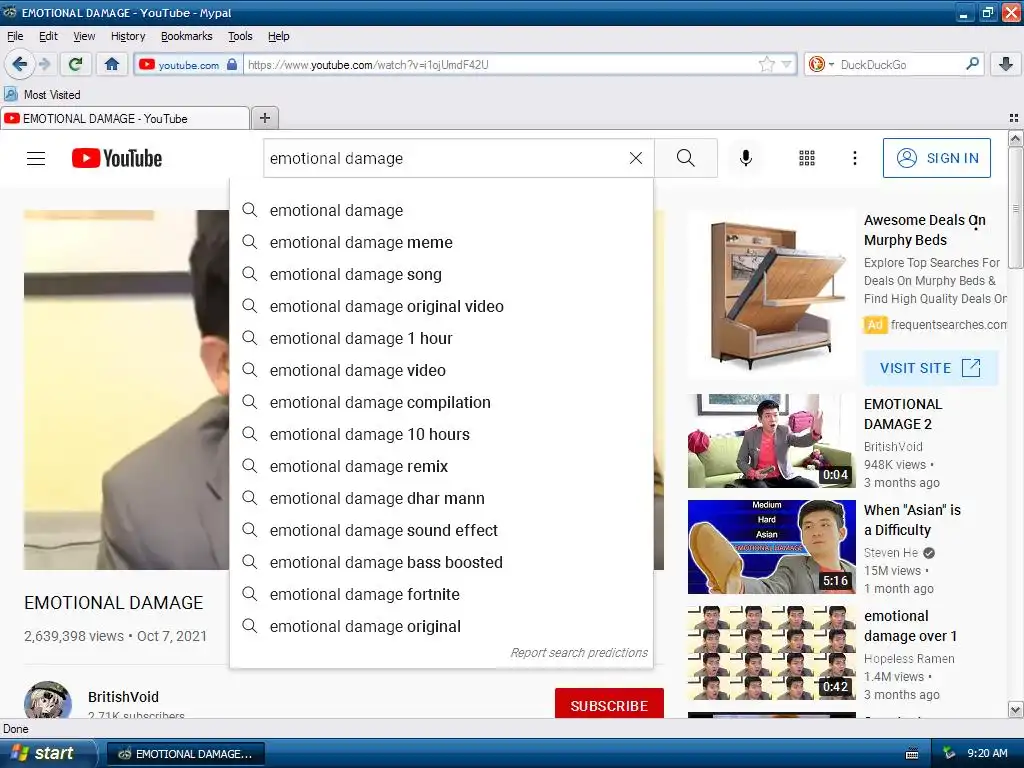Open the YouTube hamburger guide menu
The height and width of the screenshot is (768, 1024).
(36, 158)
